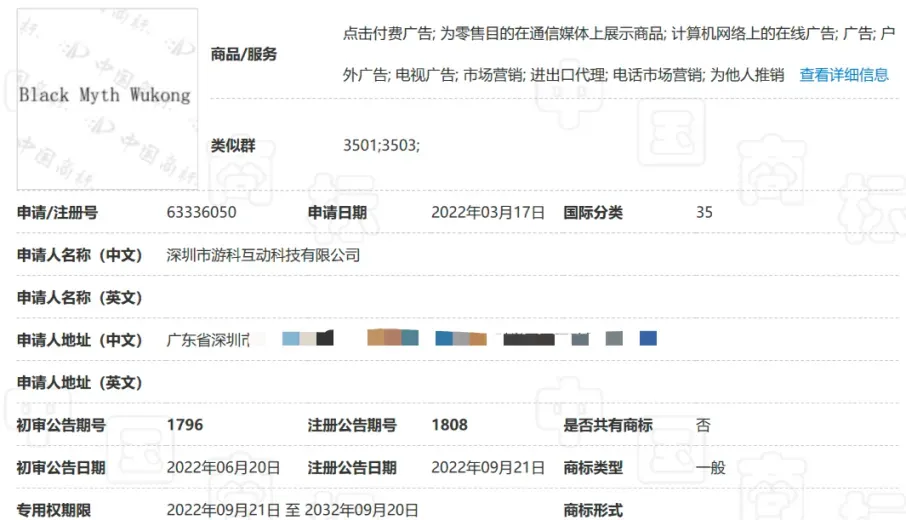Screen dimensions: 906x520
Task: Select the registration number 63336050
Action: (x=201, y=213)
